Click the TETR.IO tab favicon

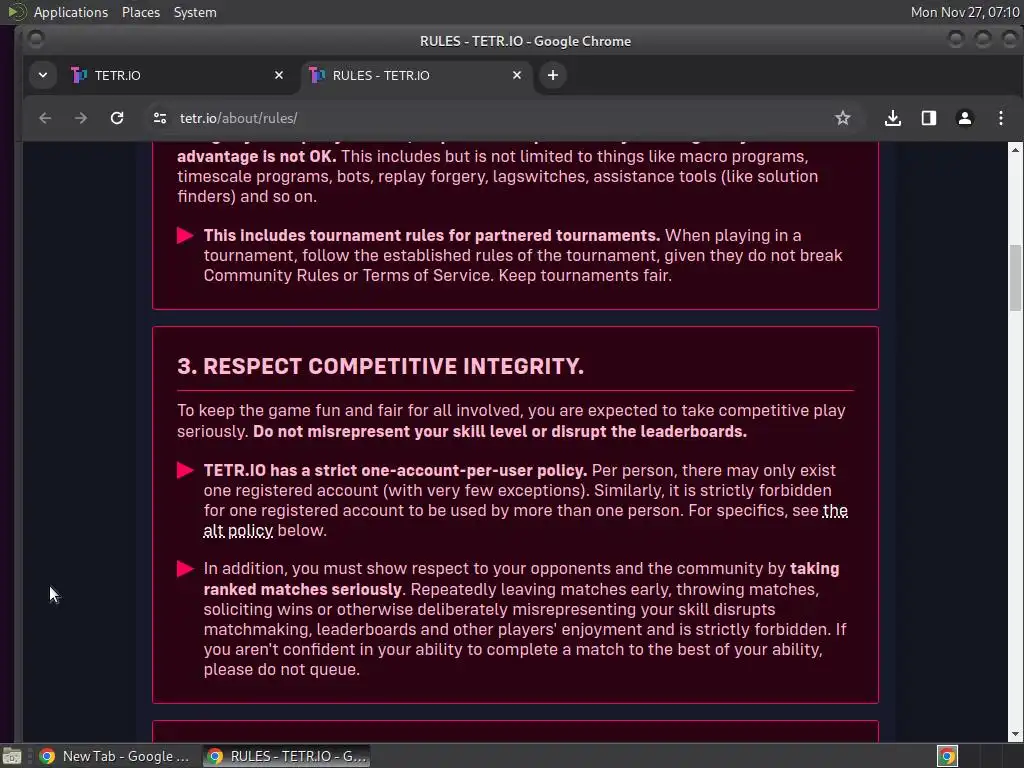(x=79, y=75)
